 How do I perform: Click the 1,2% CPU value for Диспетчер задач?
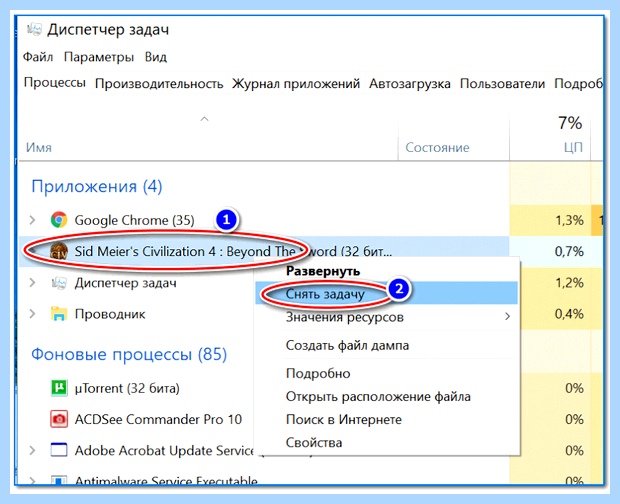[569, 283]
